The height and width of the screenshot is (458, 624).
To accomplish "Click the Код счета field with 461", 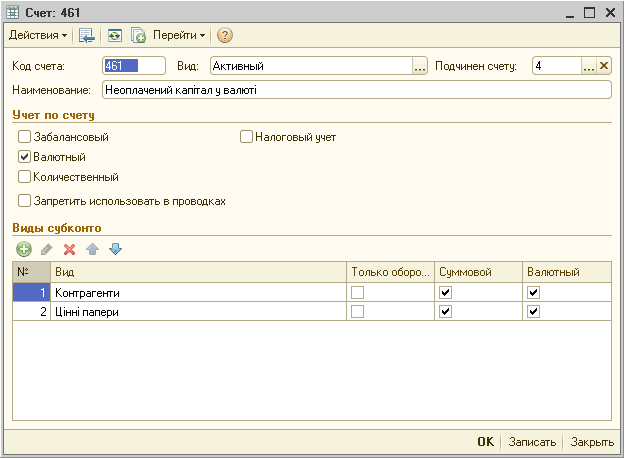I will click(x=134, y=66).
